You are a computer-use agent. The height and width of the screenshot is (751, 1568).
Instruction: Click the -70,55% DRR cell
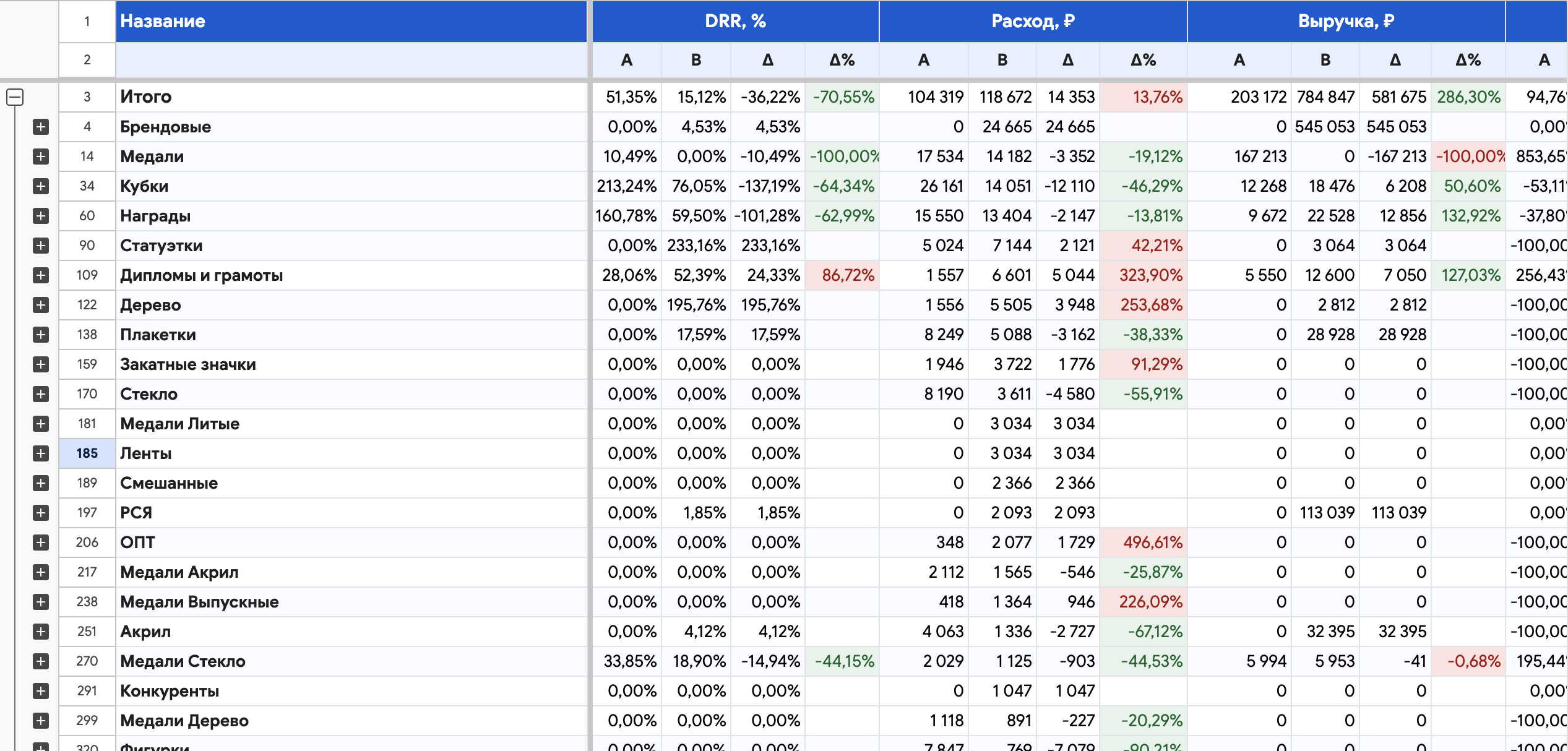[x=842, y=97]
